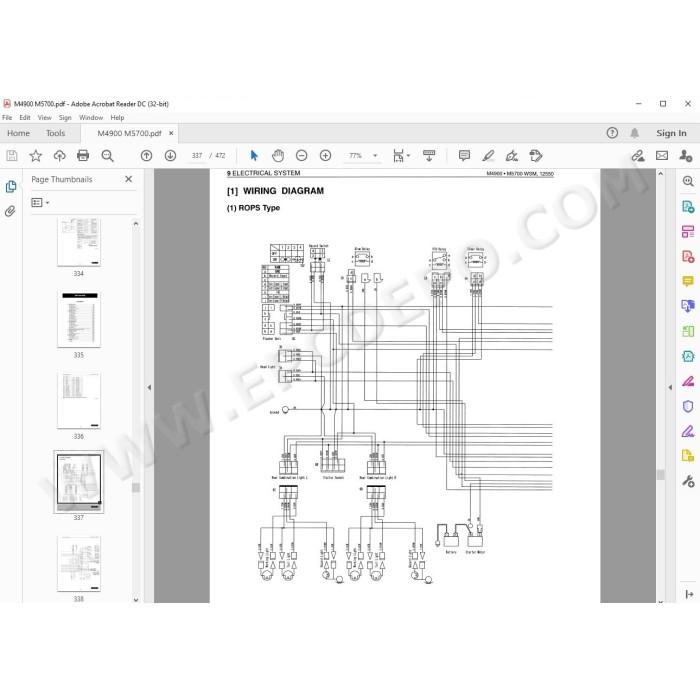The height and width of the screenshot is (700, 700).
Task: Share a link to the file
Action: tap(638, 156)
